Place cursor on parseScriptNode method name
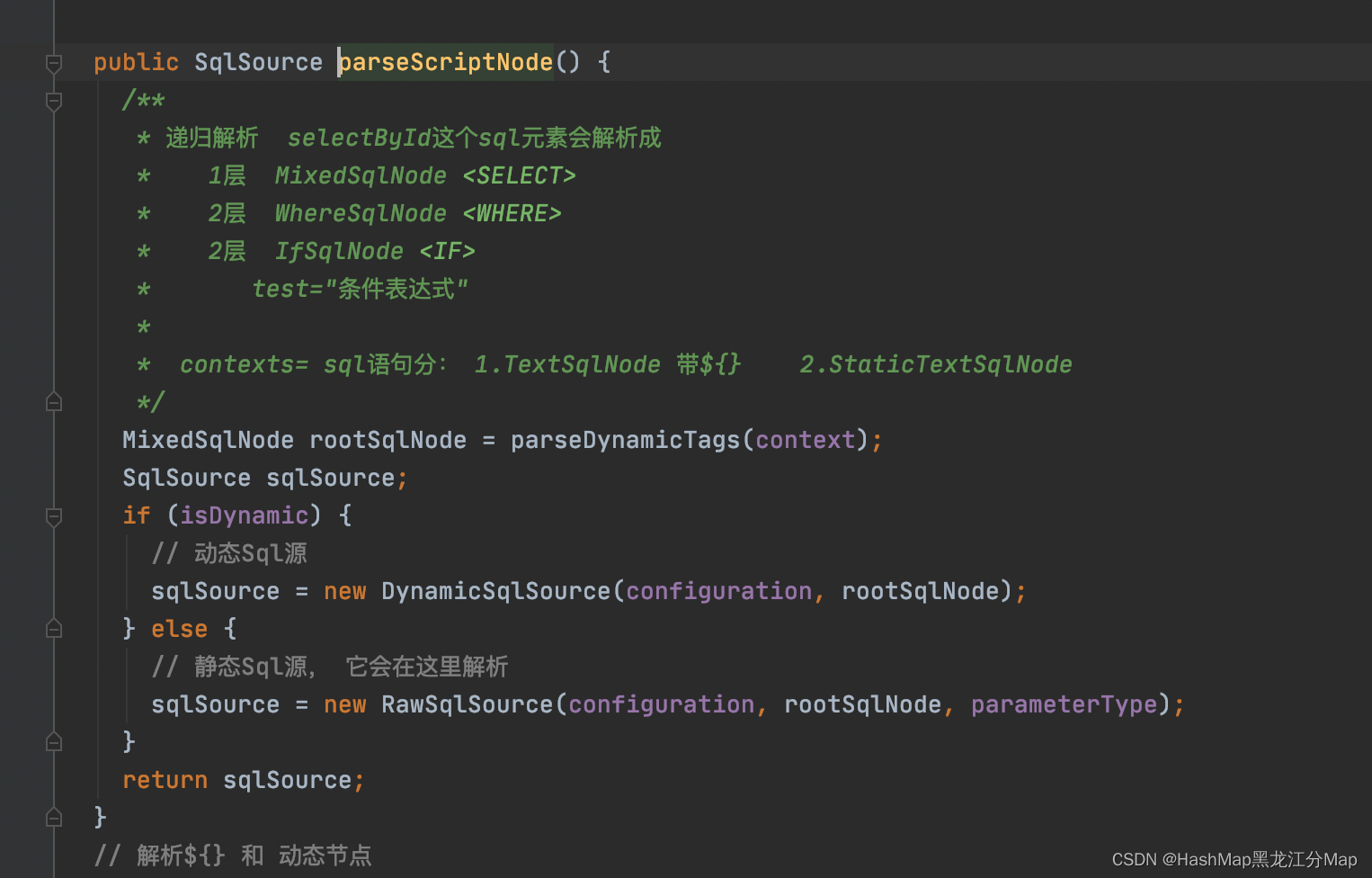The image size is (1372, 878). (446, 62)
